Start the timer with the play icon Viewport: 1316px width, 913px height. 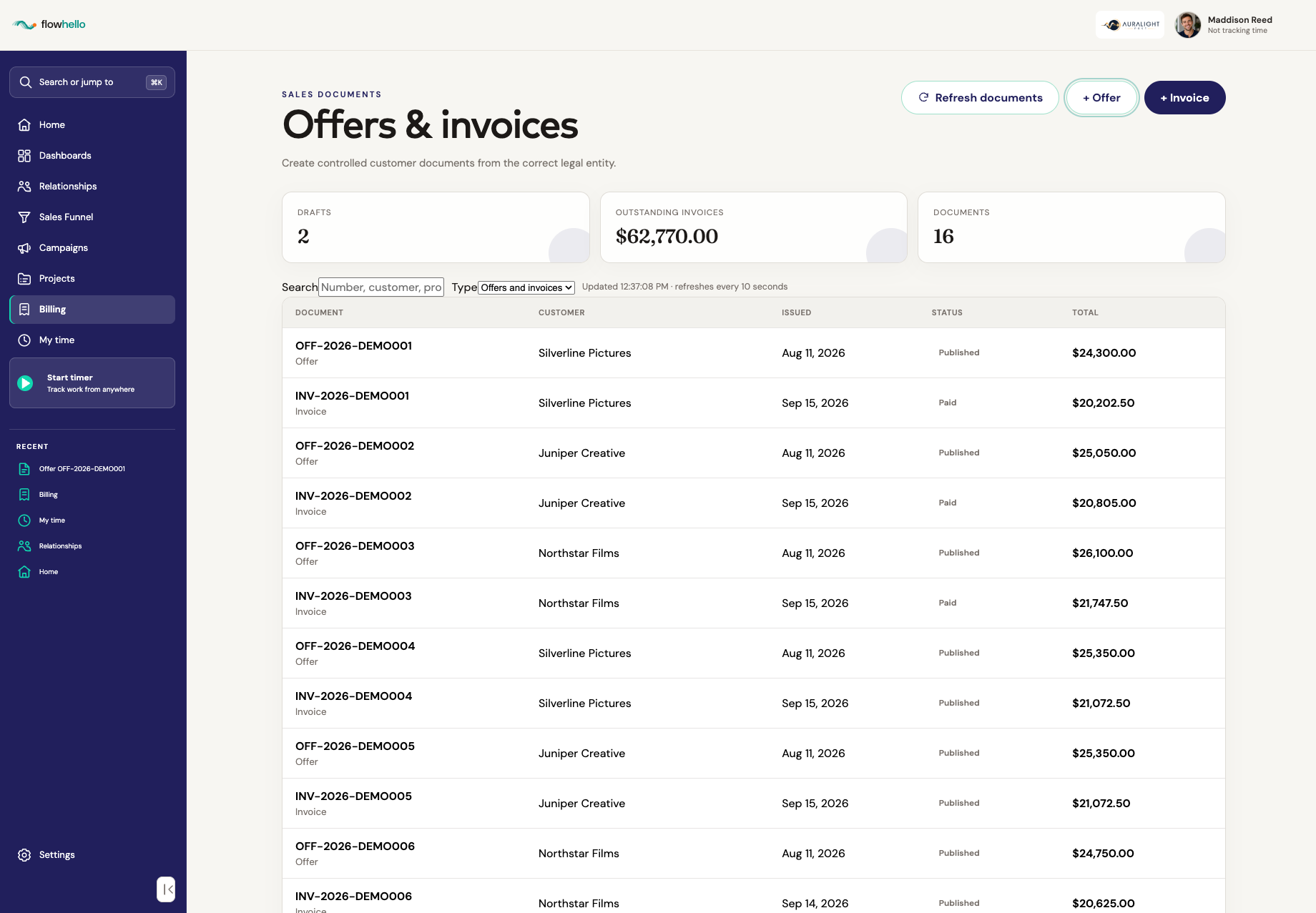click(x=25, y=383)
